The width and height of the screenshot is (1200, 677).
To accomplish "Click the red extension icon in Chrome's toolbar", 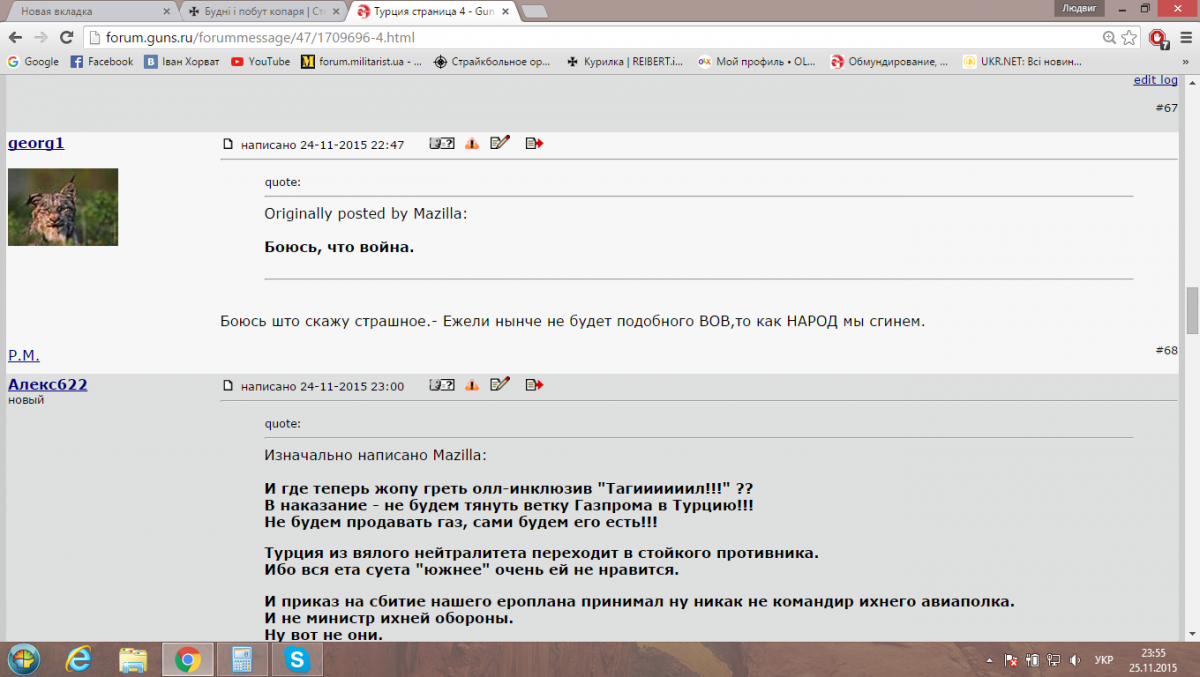I will coord(1158,38).
